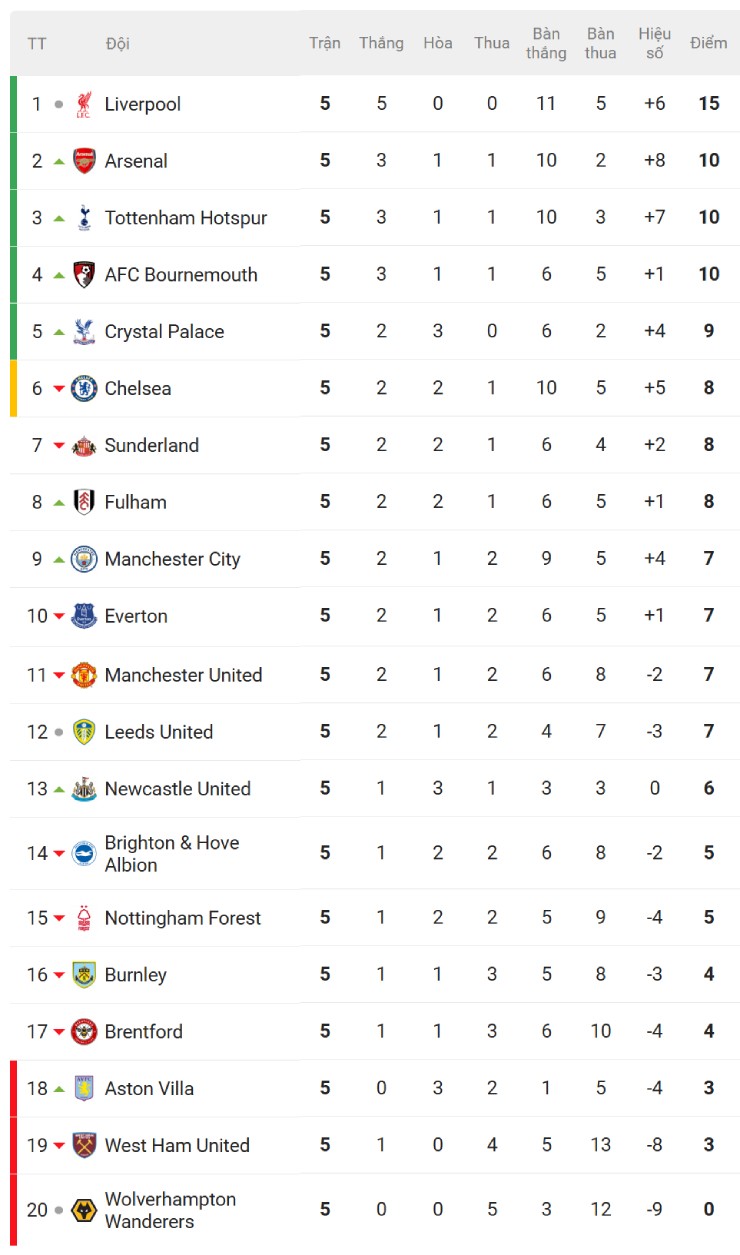Click the Manchester City badge icon
The image size is (740, 1255).
[84, 559]
